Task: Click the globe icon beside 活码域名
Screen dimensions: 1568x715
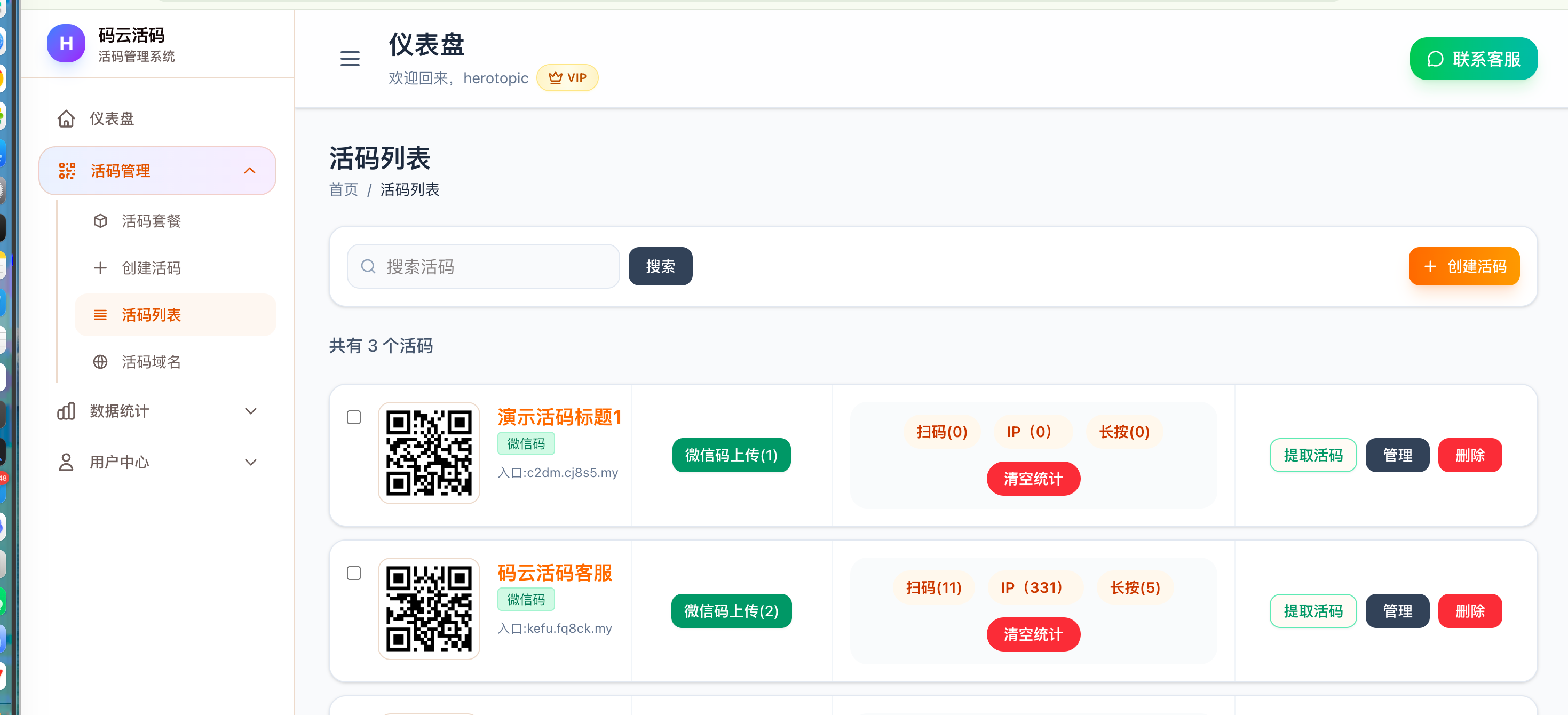Action: click(x=100, y=362)
